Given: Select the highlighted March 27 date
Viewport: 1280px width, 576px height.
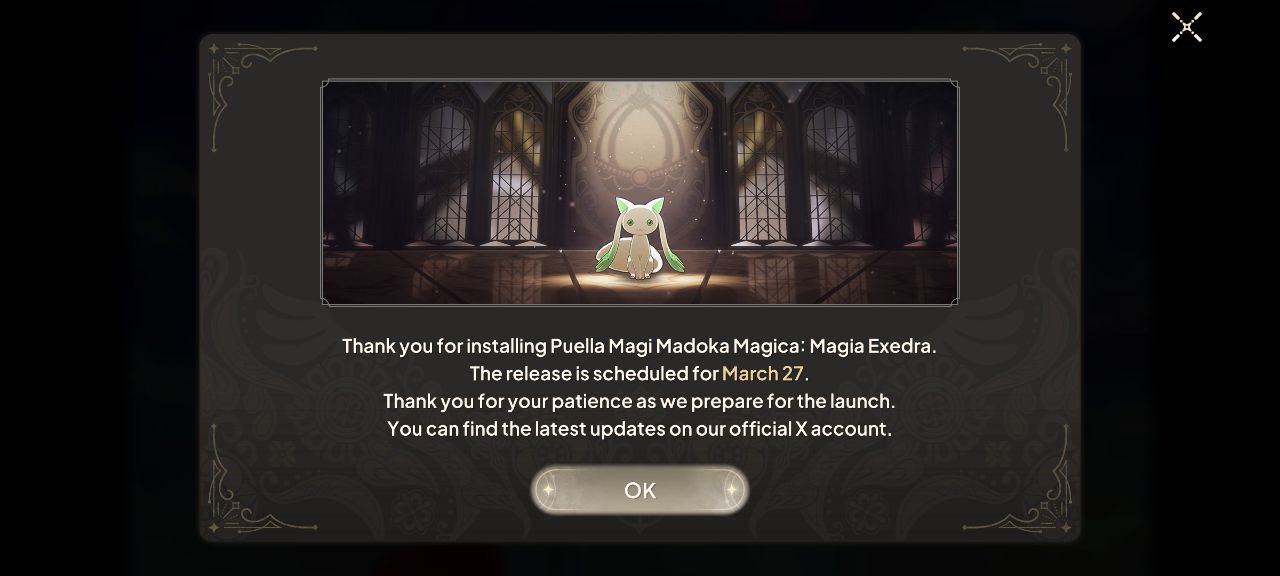Looking at the screenshot, I should [763, 374].
